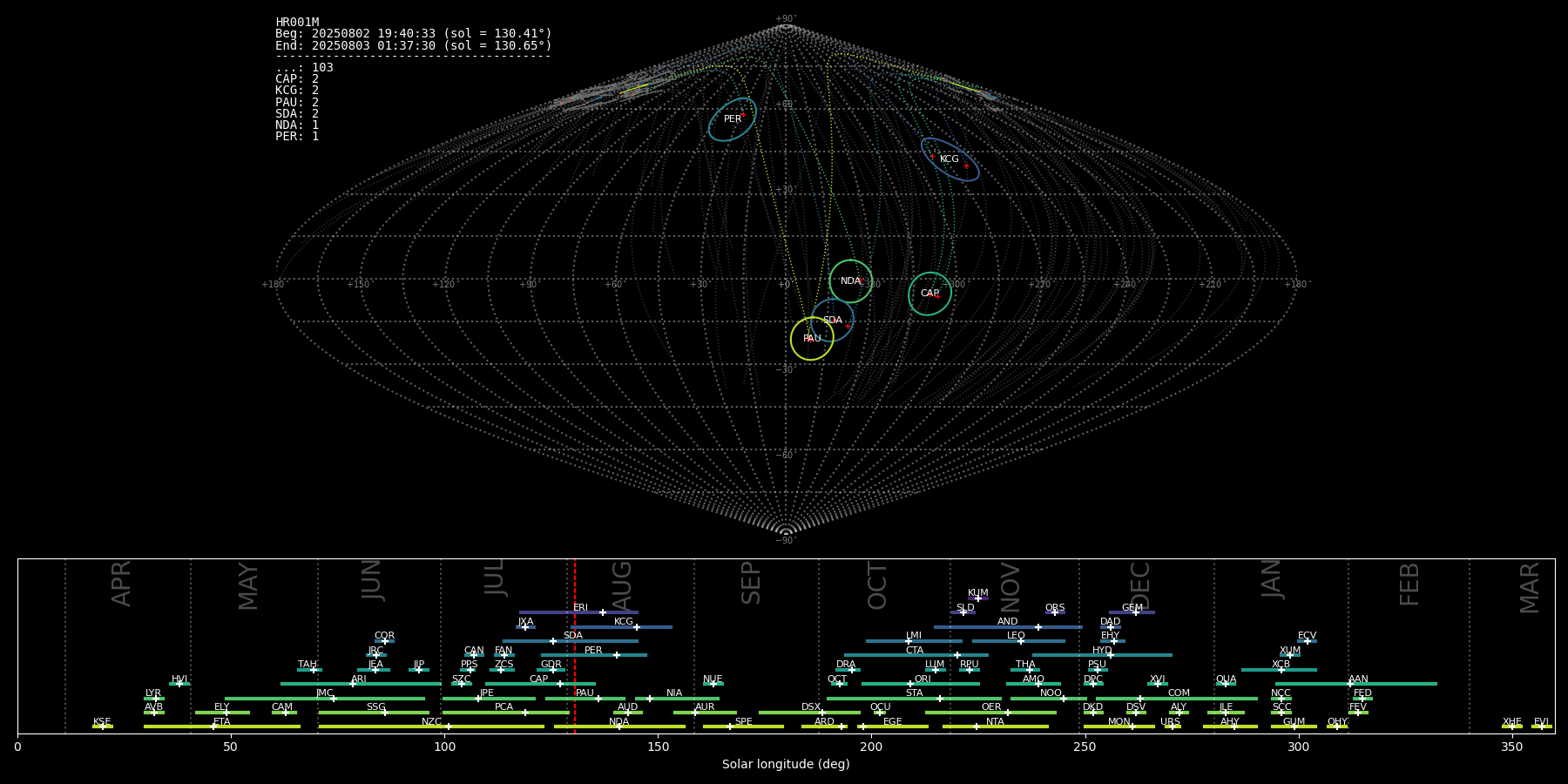The width and height of the screenshot is (1568, 784).
Task: Click the '+270' longitude label on the sky map
Action: 1039,285
